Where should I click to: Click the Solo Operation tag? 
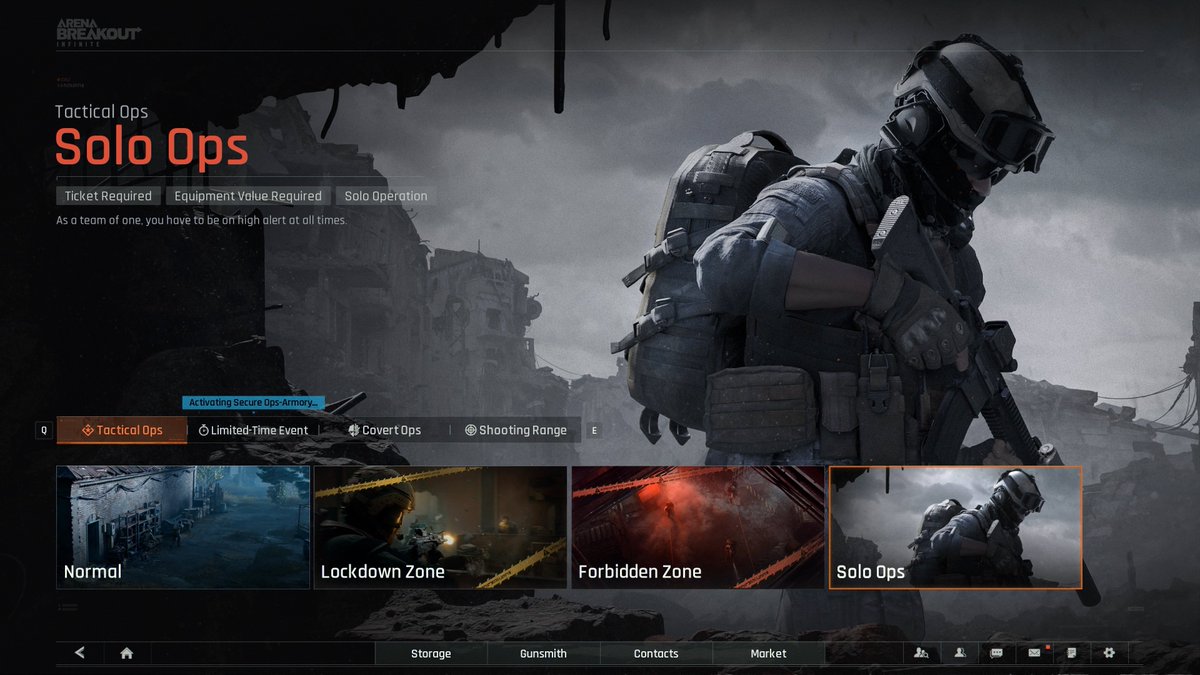coord(386,196)
